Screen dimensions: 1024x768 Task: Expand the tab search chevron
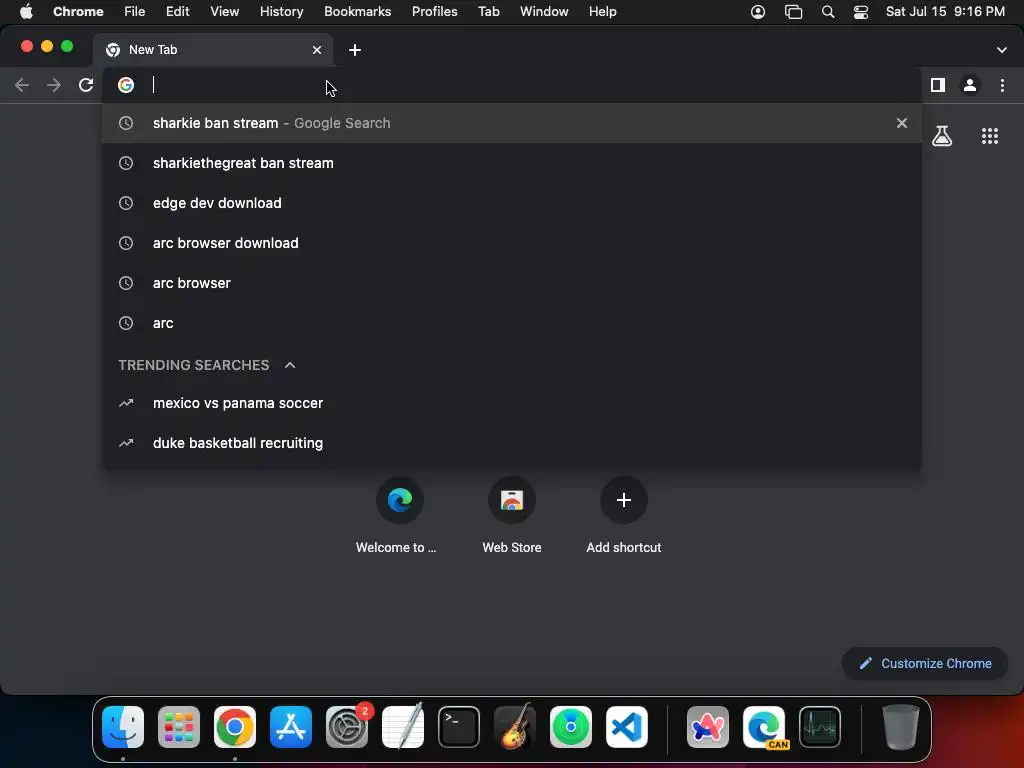click(1001, 50)
